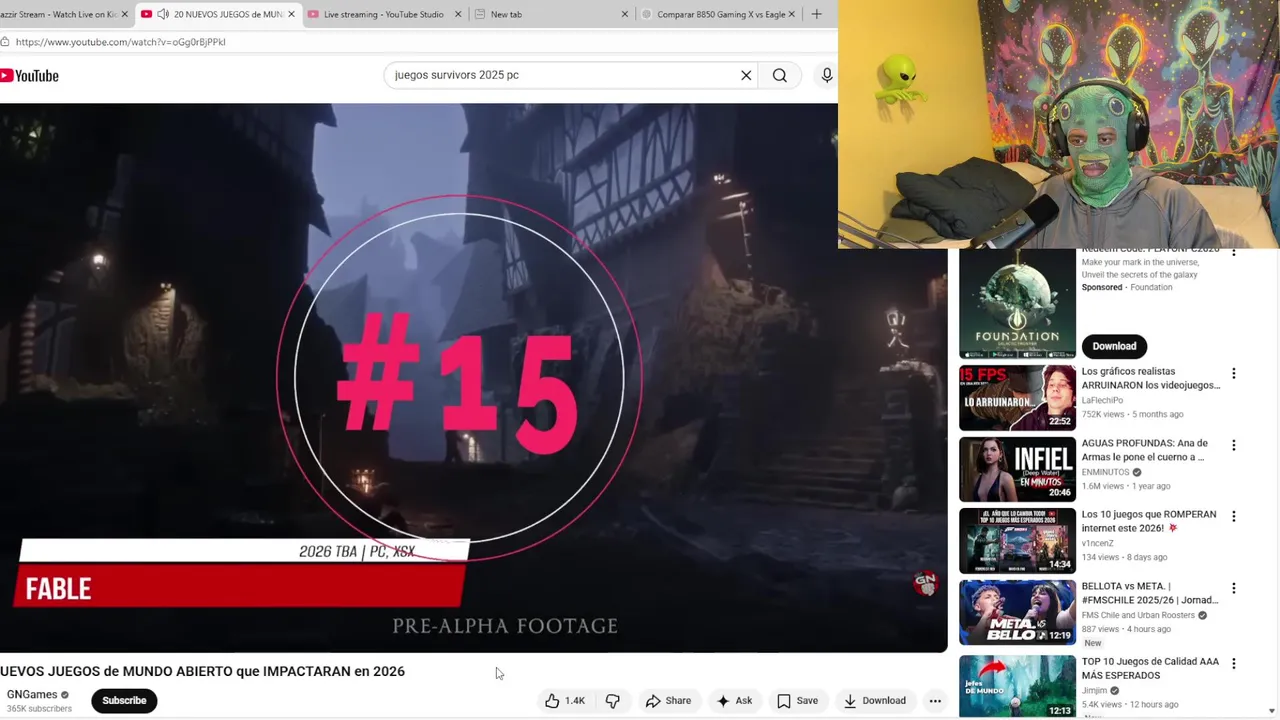Click 'Sponsored · Foundation' label
Viewport: 1280px width, 720px height.
click(1126, 287)
